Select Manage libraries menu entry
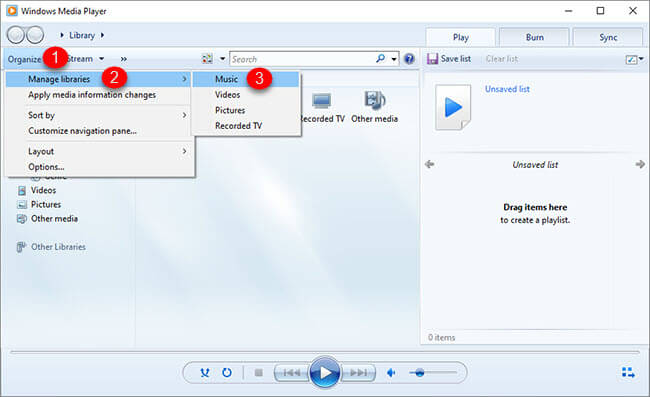Image resolution: width=650 pixels, height=397 pixels. coord(99,79)
